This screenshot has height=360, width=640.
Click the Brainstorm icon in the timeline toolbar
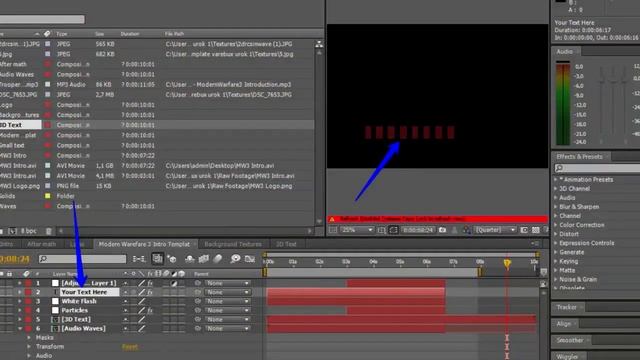click(235, 259)
